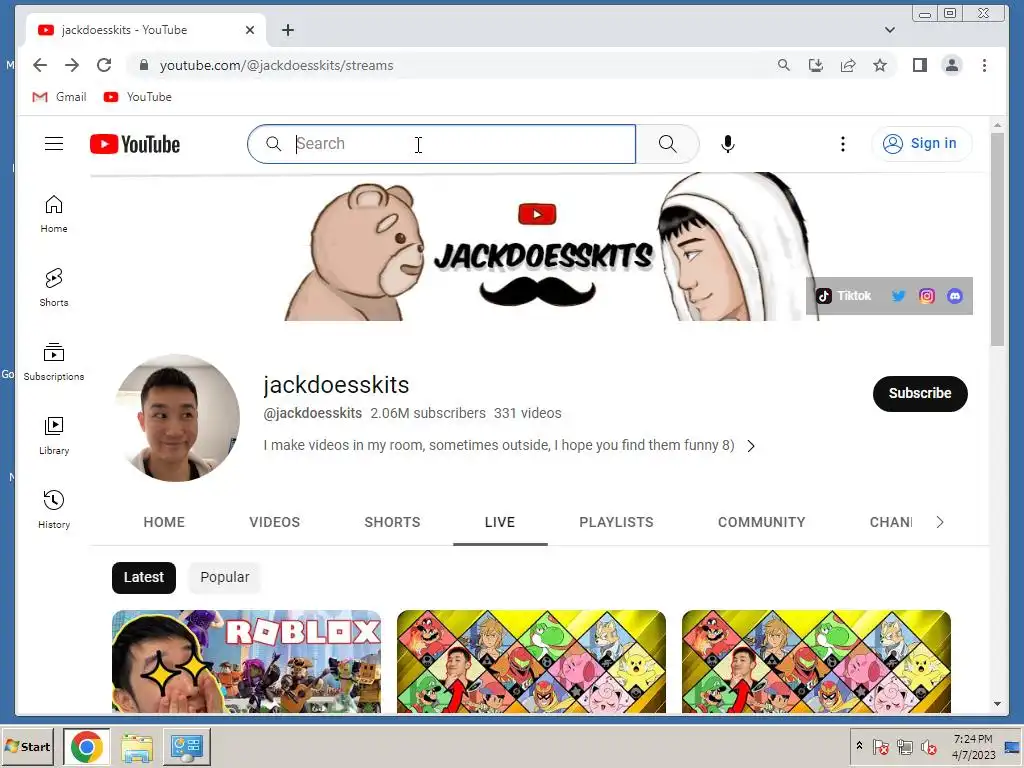1024x768 pixels.
Task: Click the scrollbar down arrow
Action: point(997,704)
